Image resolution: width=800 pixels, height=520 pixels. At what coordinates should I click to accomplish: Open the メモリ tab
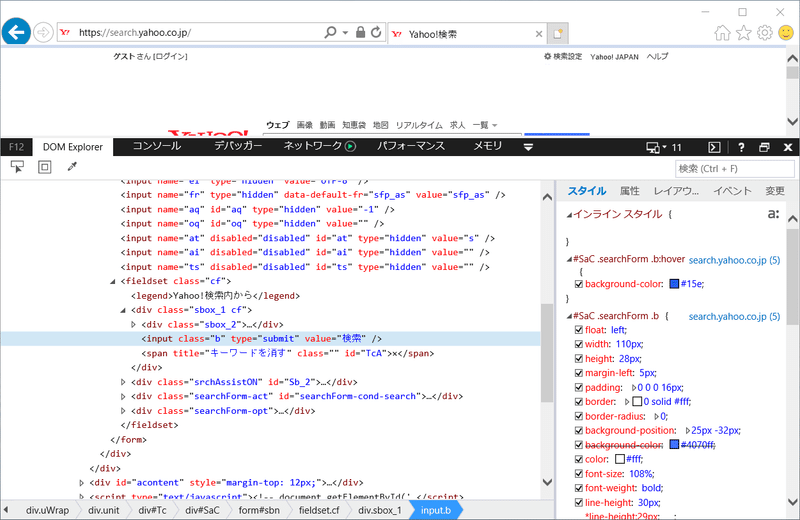(x=487, y=146)
